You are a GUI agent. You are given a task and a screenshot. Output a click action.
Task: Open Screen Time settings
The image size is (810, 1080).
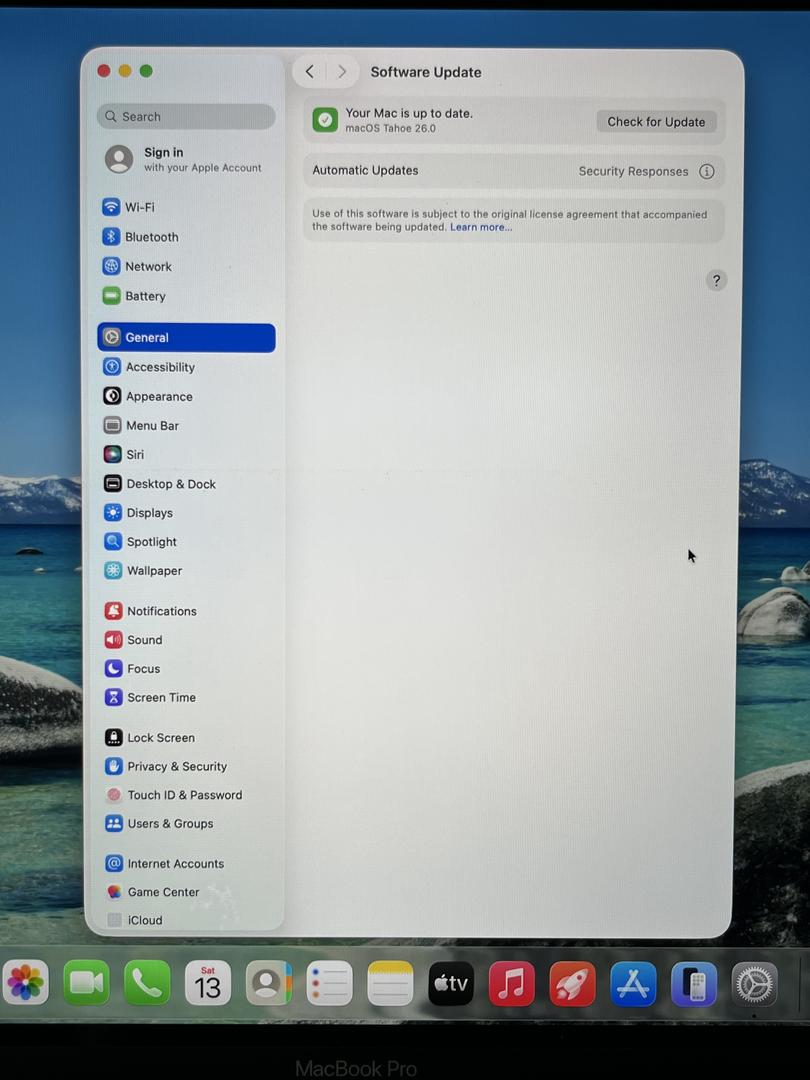tap(186, 698)
